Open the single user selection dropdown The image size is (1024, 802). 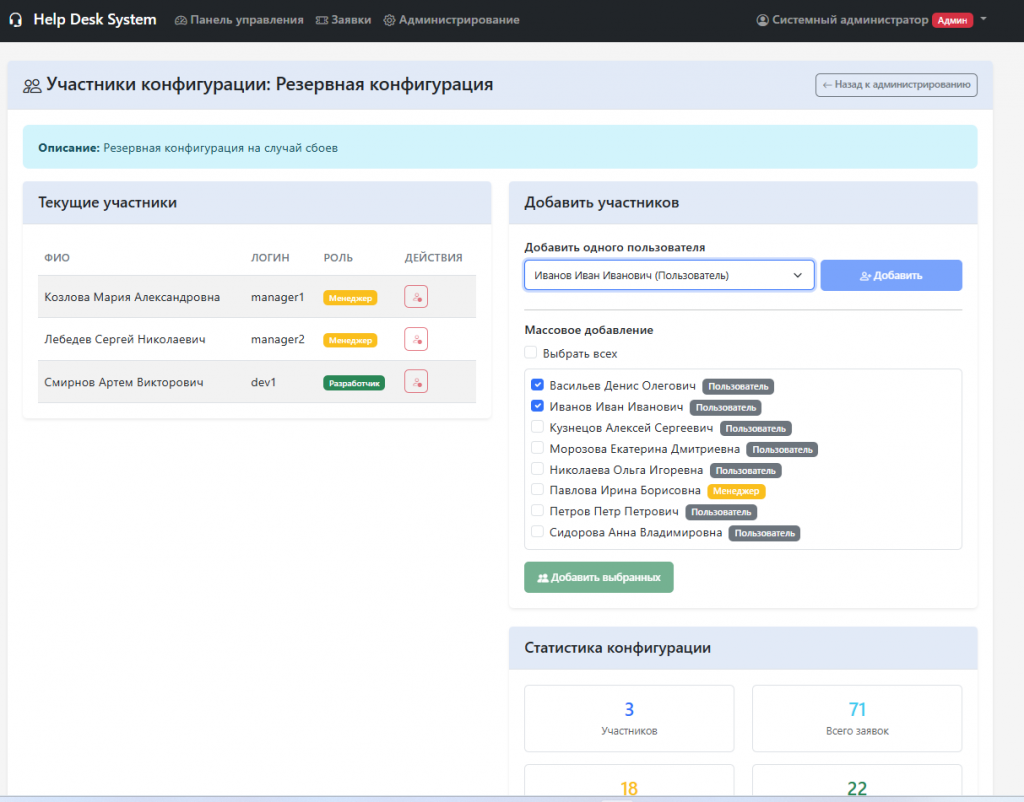coord(669,275)
